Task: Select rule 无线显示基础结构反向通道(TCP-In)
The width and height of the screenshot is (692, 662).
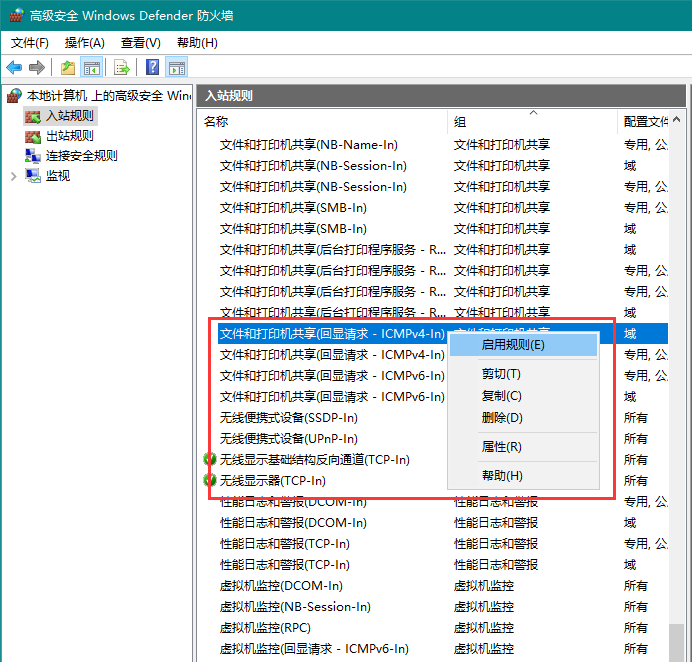Action: (315, 459)
